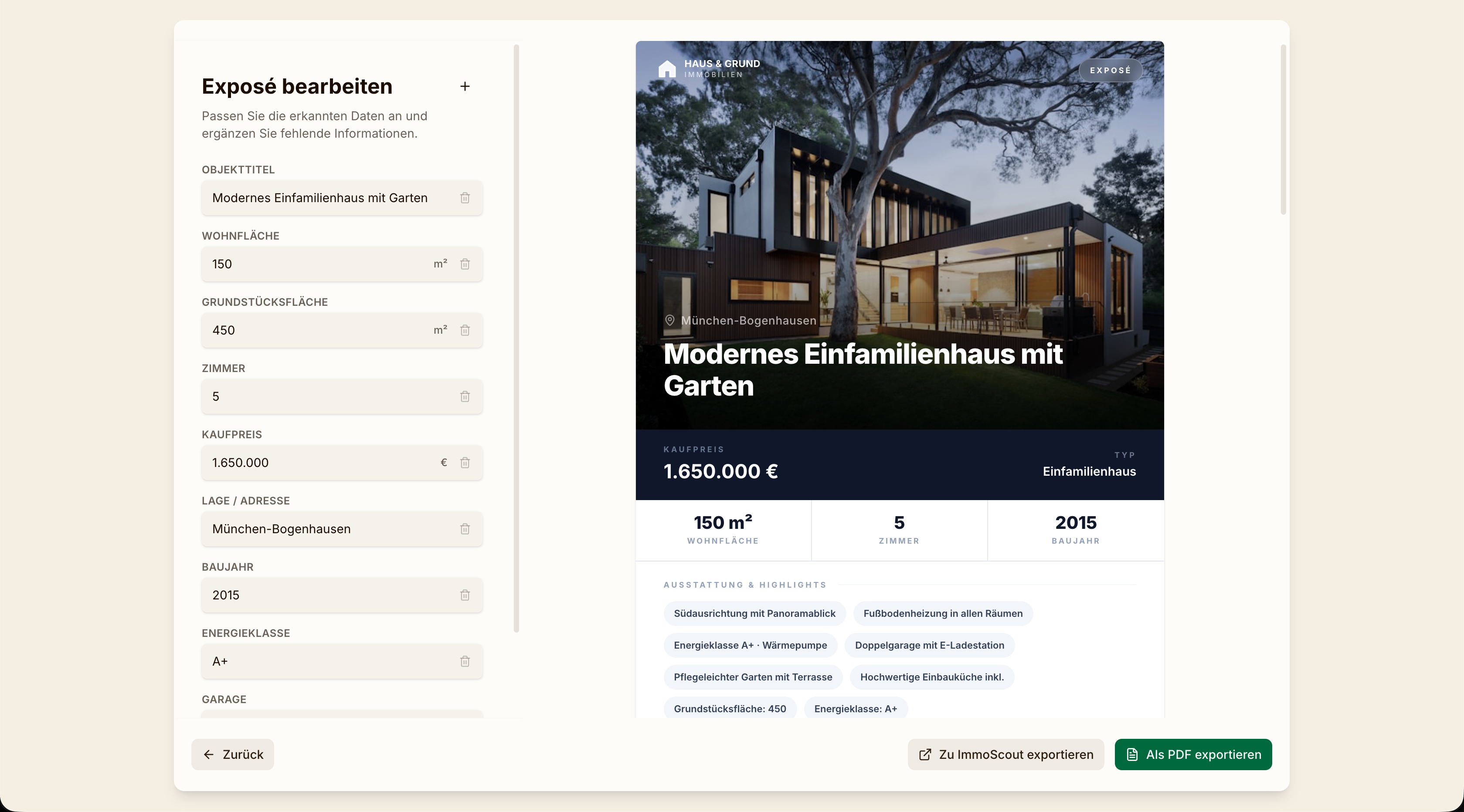Click the EXPOSÉ badge on the preview
1464x812 pixels.
[1110, 71]
